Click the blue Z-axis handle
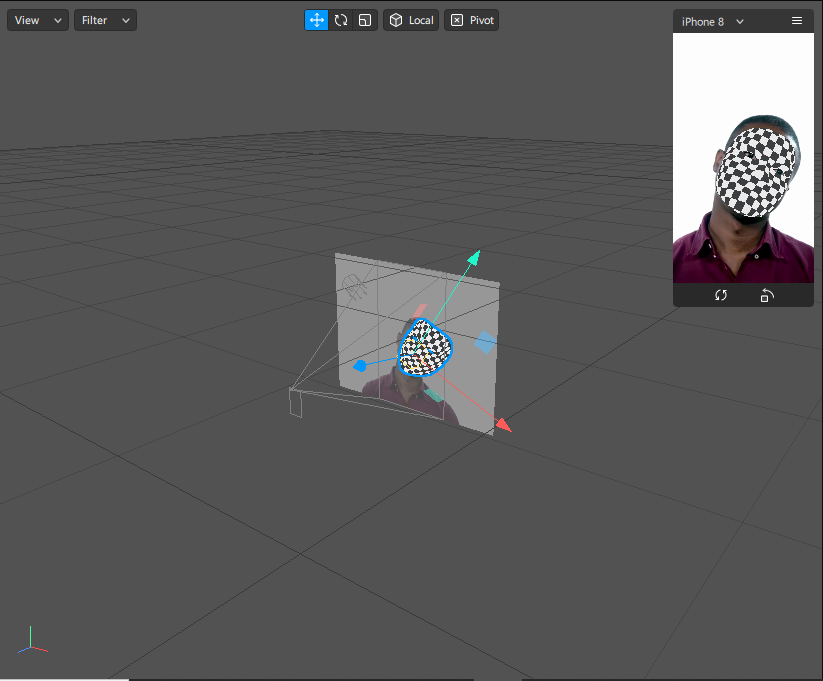This screenshot has height=681, width=823. [360, 365]
